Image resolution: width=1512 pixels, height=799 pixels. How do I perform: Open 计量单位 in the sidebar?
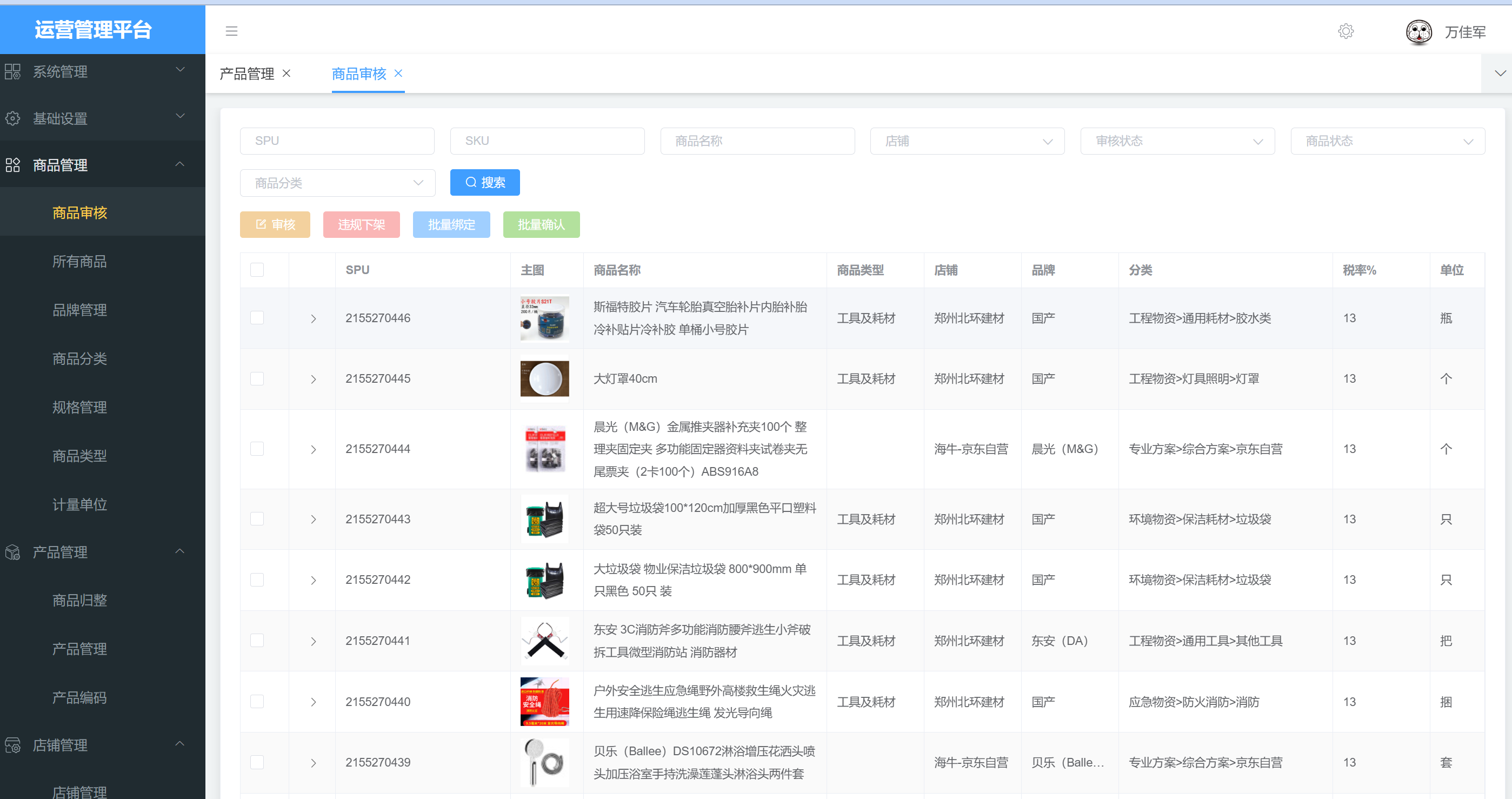pyautogui.click(x=79, y=504)
